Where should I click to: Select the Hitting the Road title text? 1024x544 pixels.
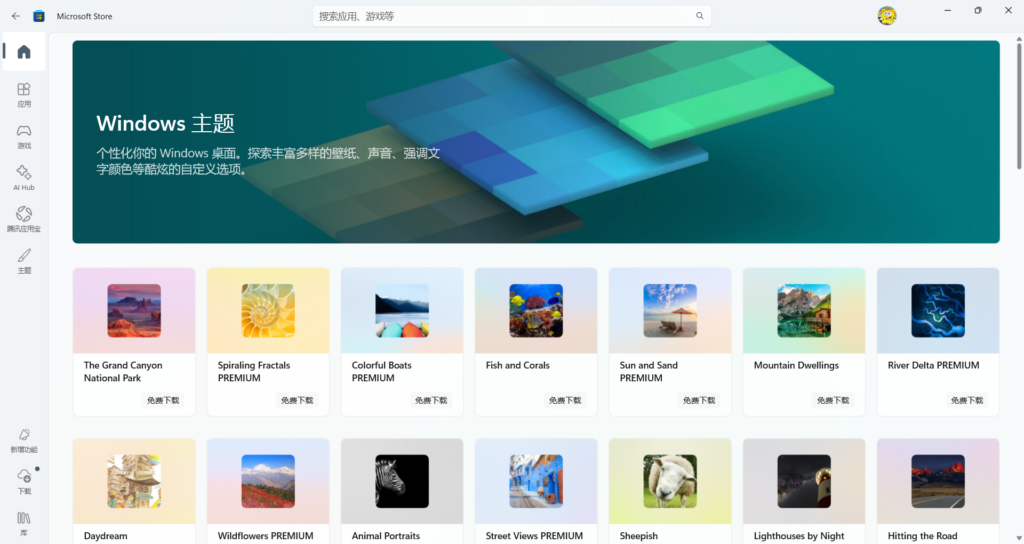[x=922, y=536]
